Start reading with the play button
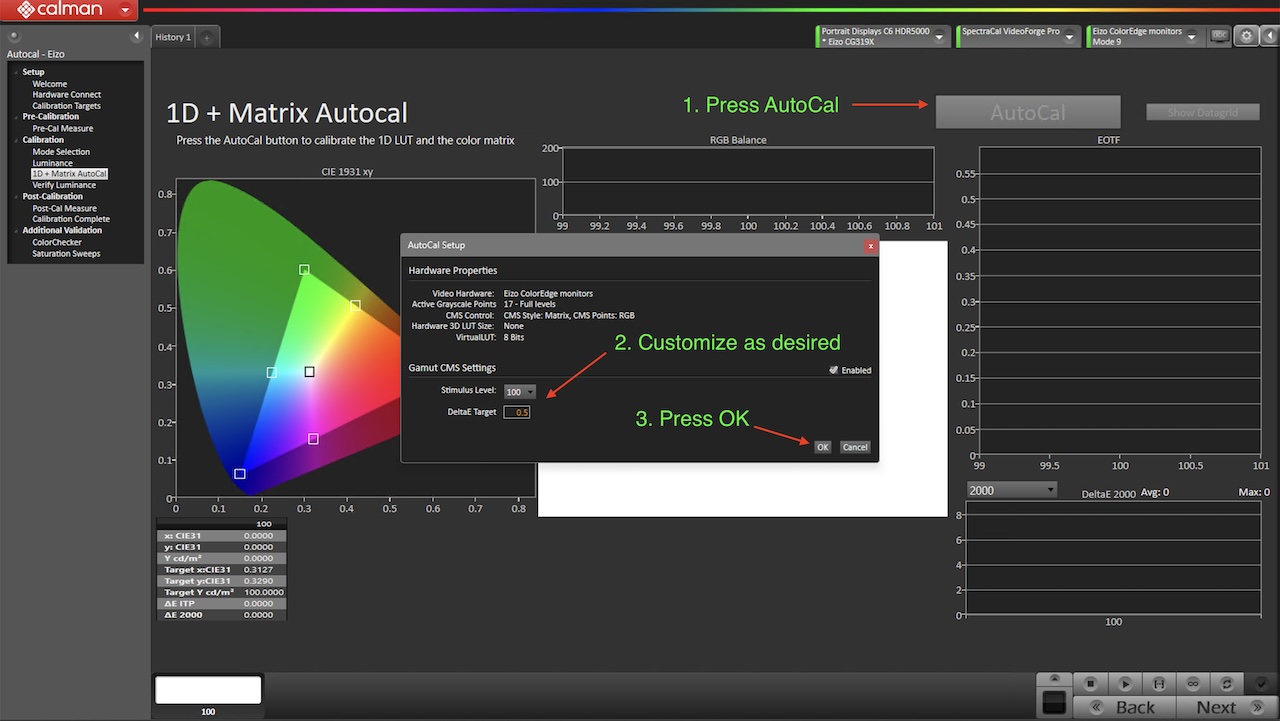 click(1125, 683)
